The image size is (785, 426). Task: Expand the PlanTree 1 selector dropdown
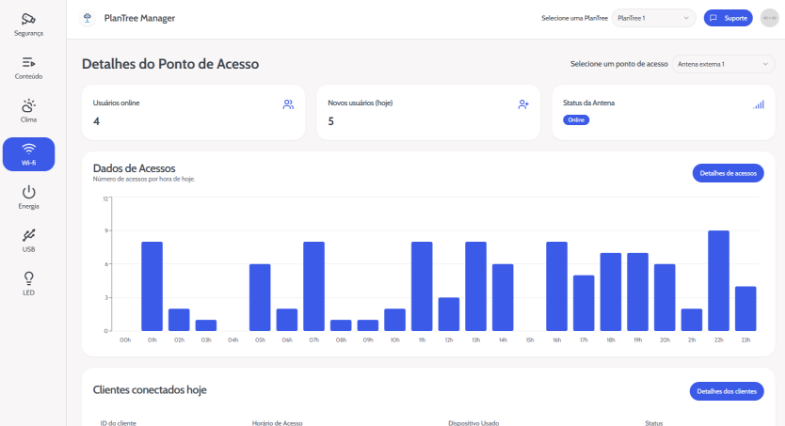[654, 18]
